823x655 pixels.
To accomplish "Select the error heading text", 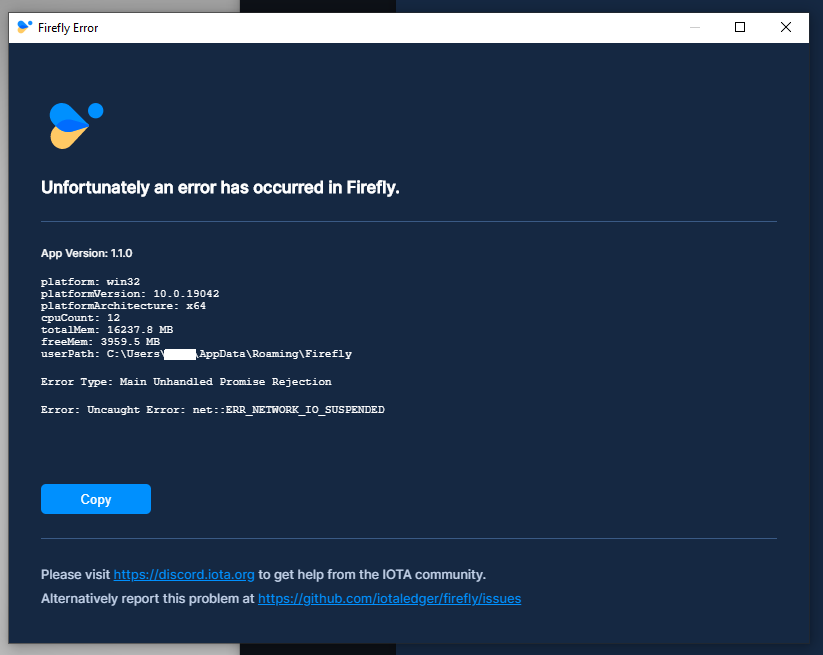I will point(218,186).
